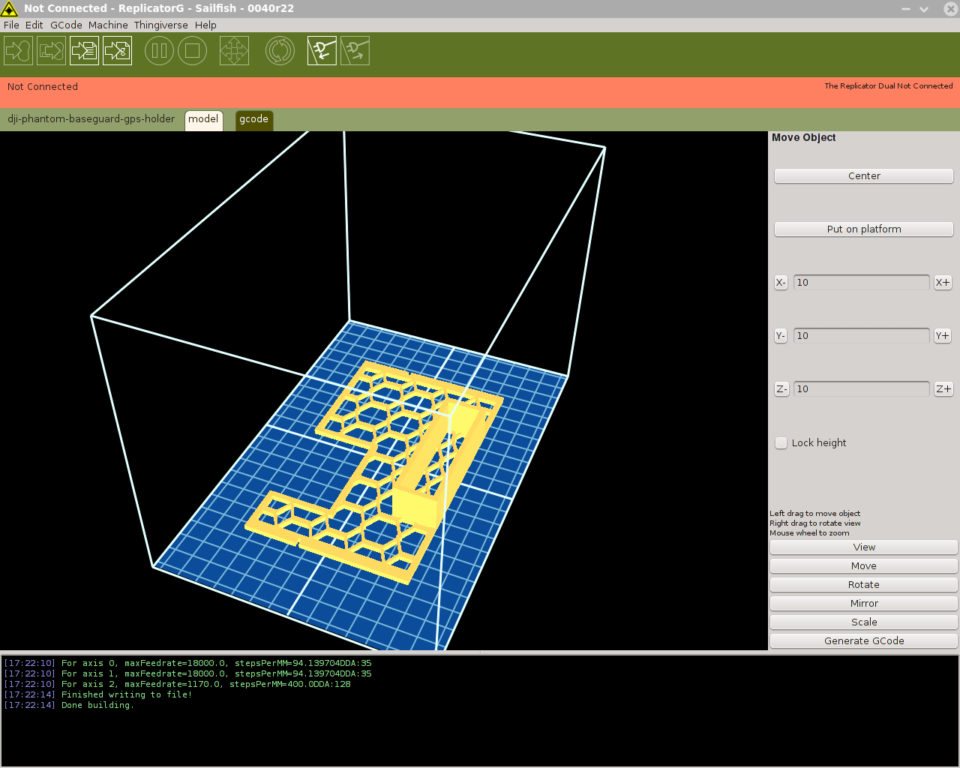Screen dimensions: 960x768
Task: Click the ReplicatorG app icon in title bar
Action: (9, 9)
